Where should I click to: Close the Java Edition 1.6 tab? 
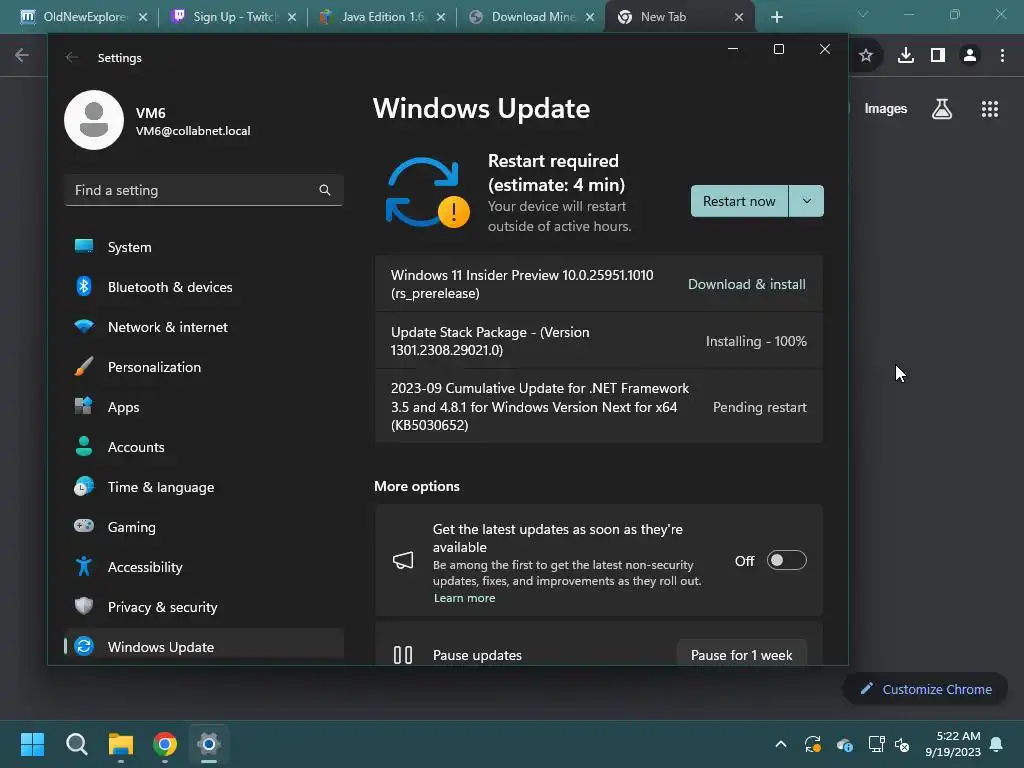click(441, 17)
